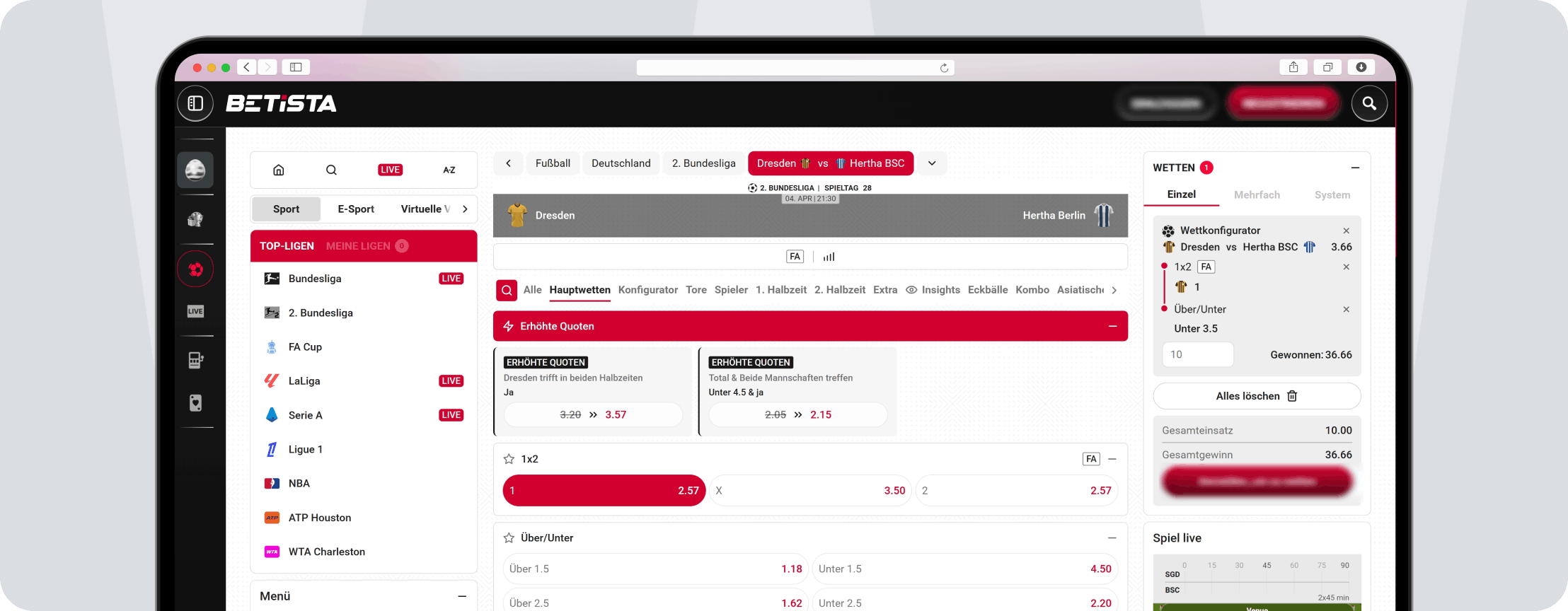Open the search magnifier in top header

click(x=1369, y=103)
